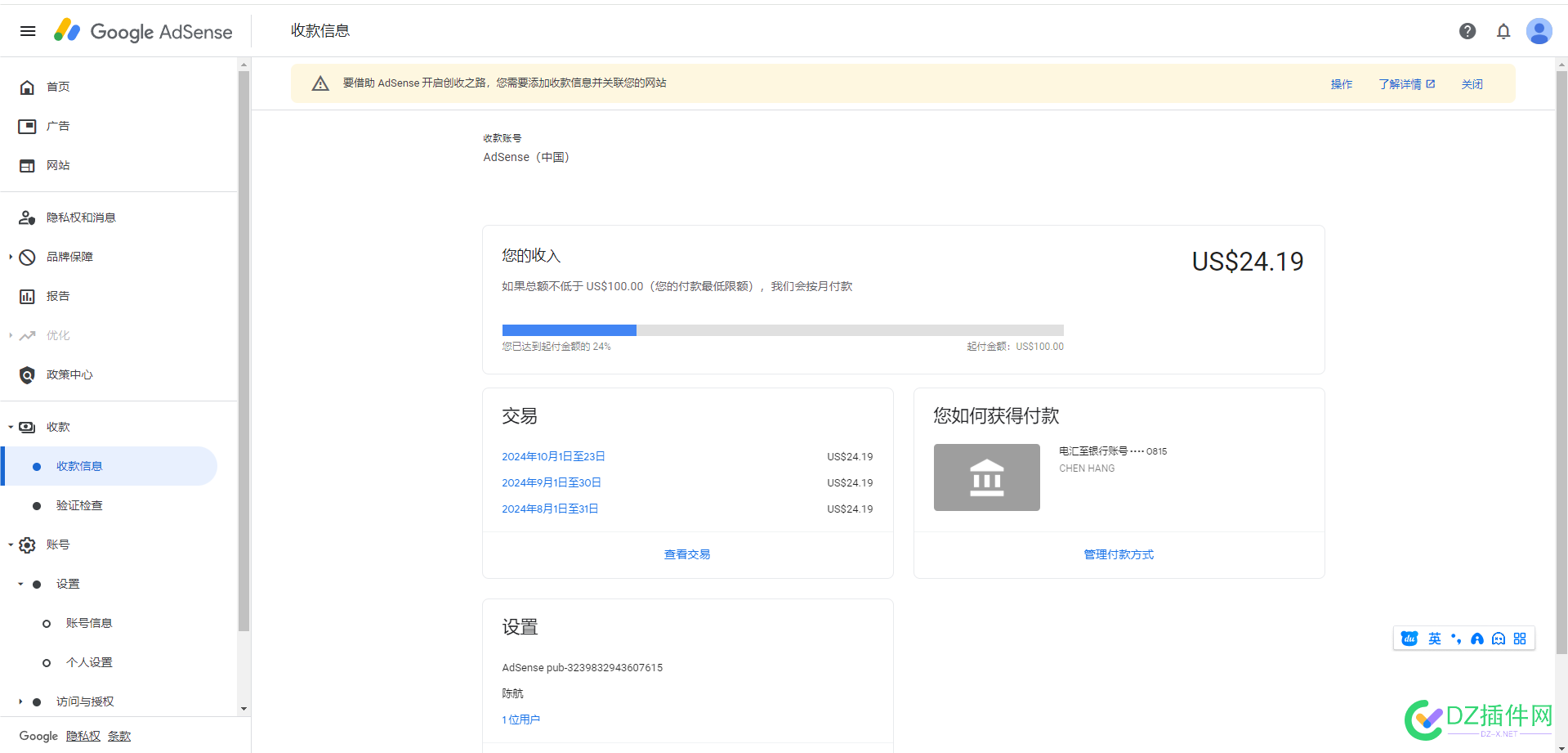Open the help question mark icon
The image size is (1568, 753).
pos(1467,31)
